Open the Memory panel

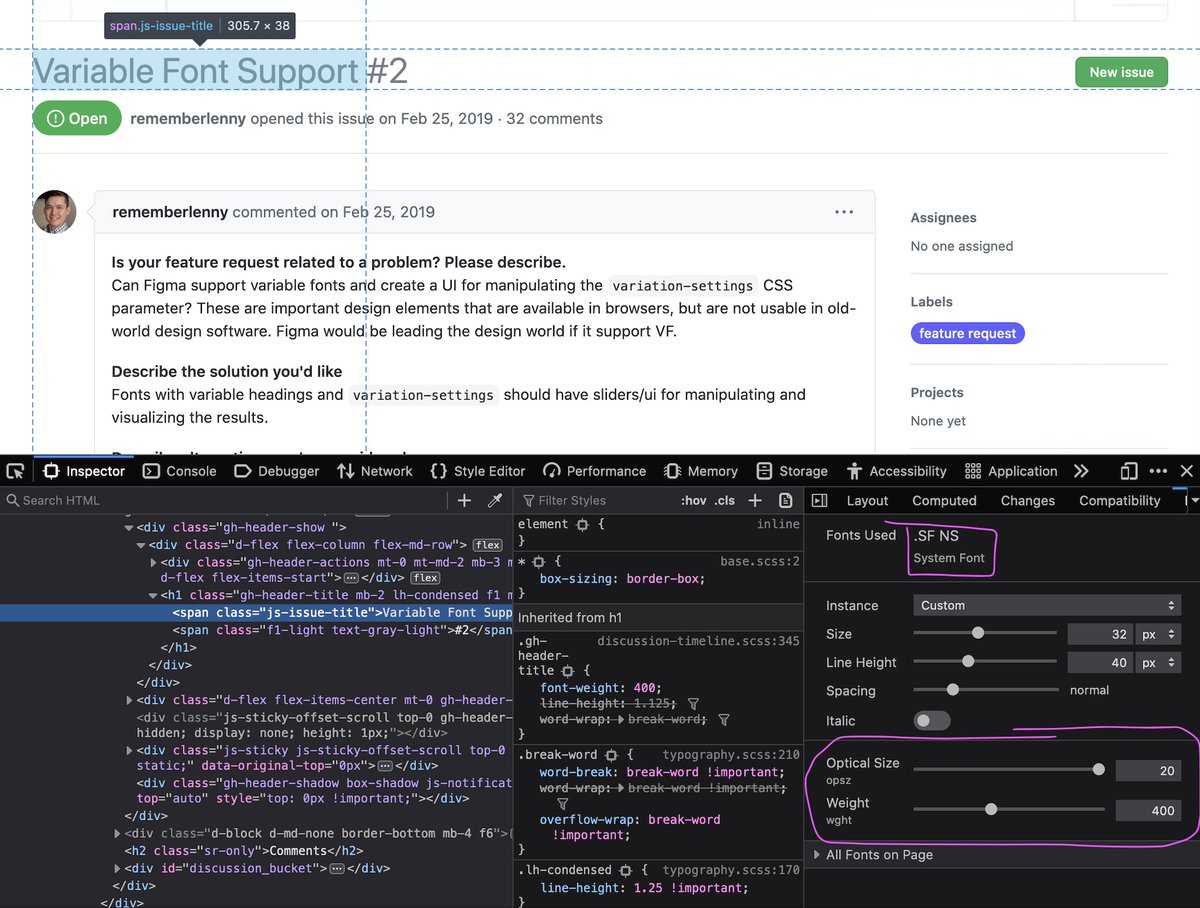point(700,471)
